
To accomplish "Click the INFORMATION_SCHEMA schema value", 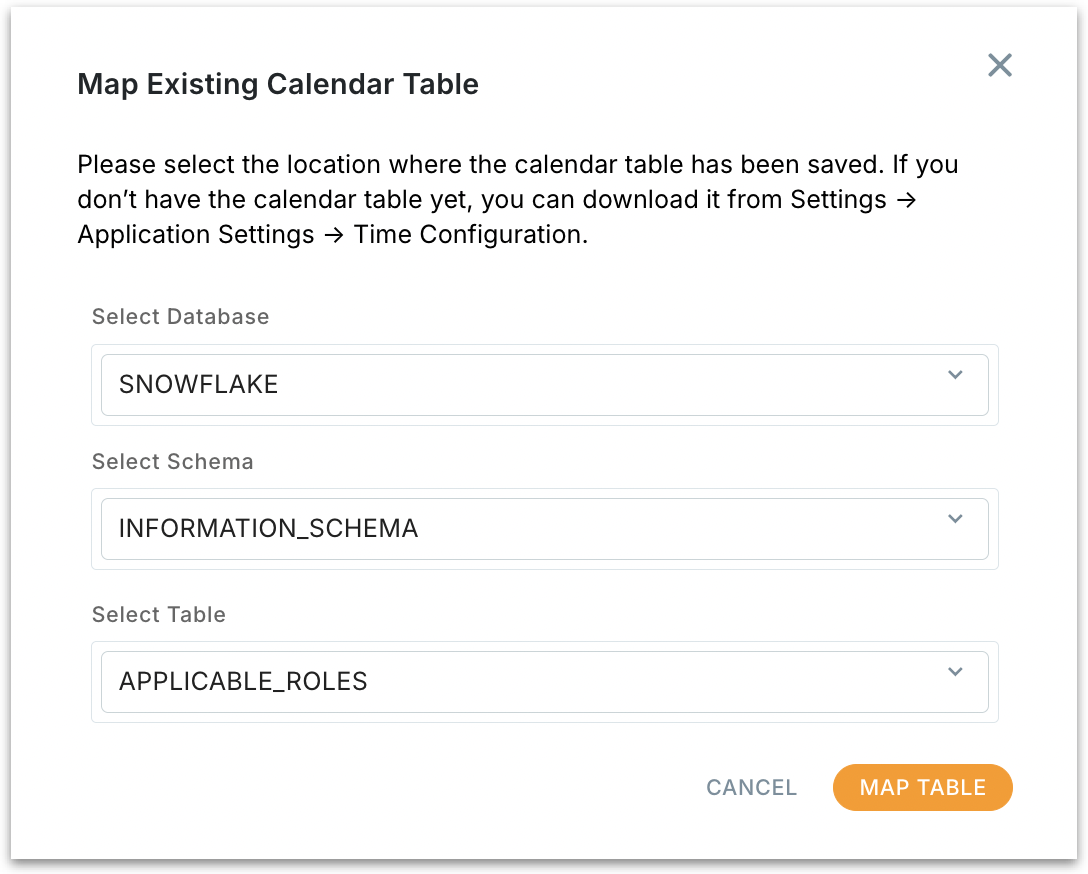I will tap(268, 528).
